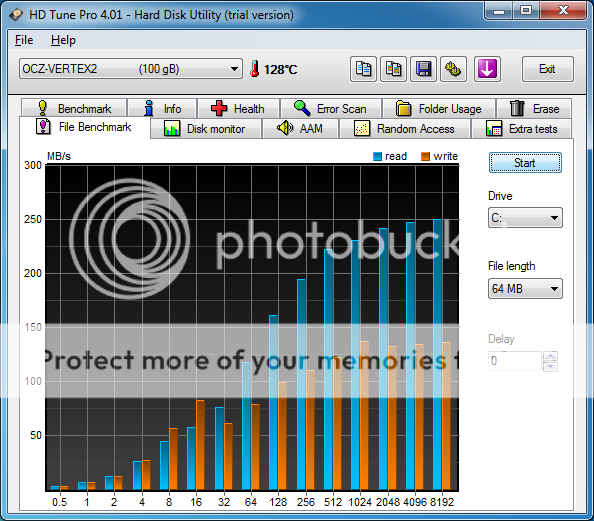The width and height of the screenshot is (594, 521).
Task: Open the File length 64 MB dropdown
Action: pos(525,289)
